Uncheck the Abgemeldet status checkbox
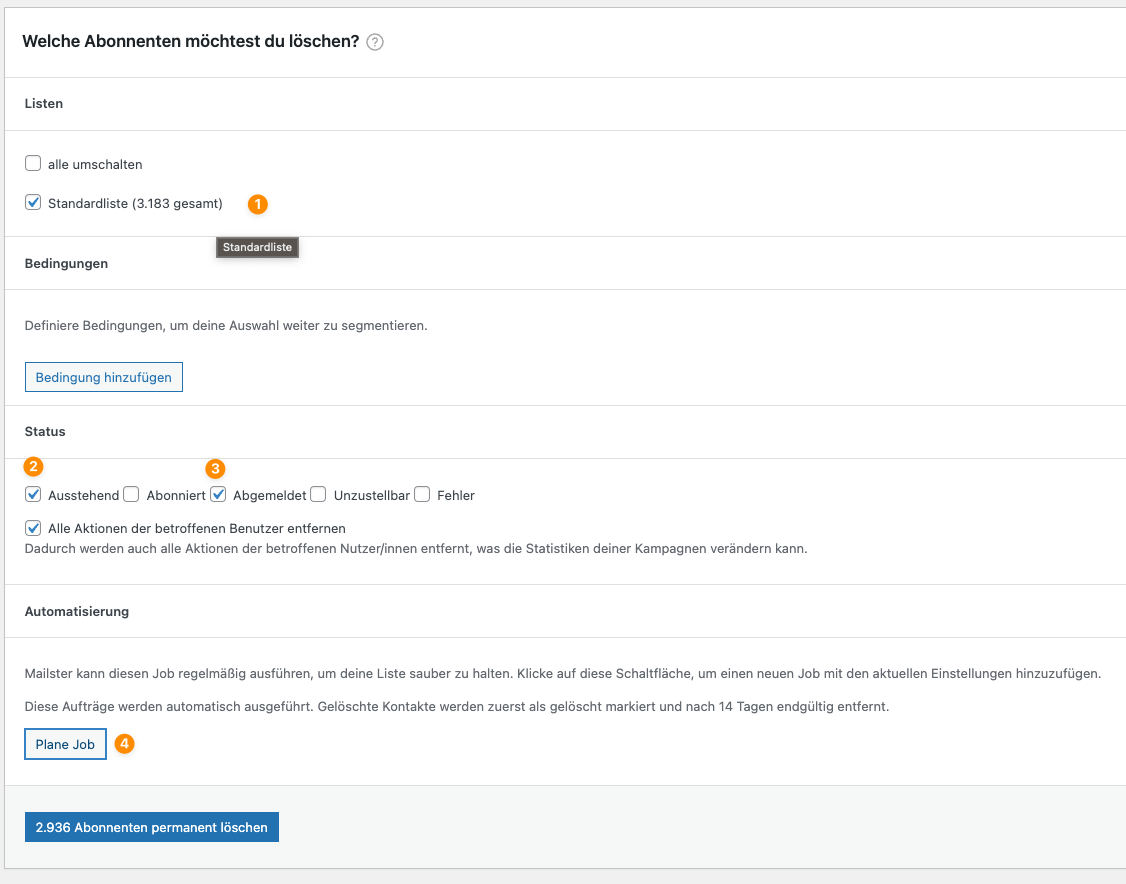 tap(218, 494)
